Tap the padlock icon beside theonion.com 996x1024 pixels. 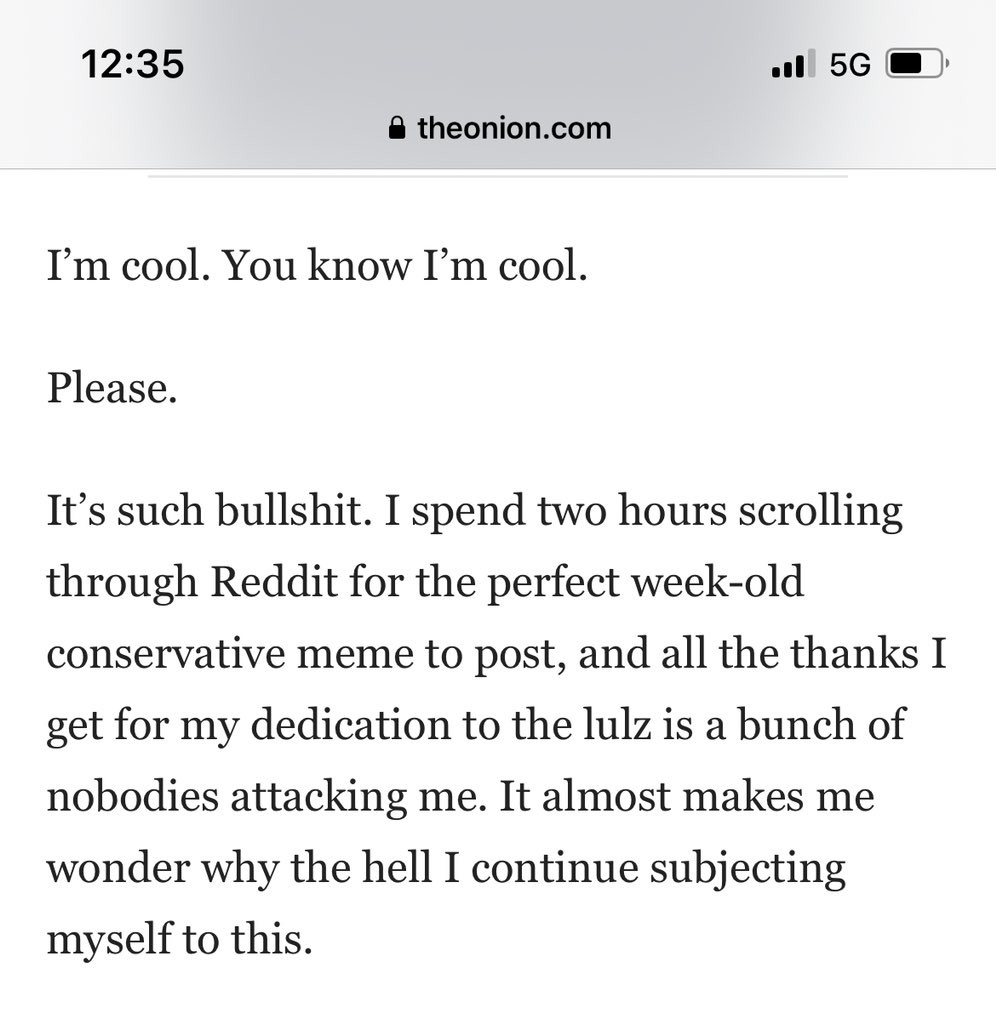tap(396, 128)
